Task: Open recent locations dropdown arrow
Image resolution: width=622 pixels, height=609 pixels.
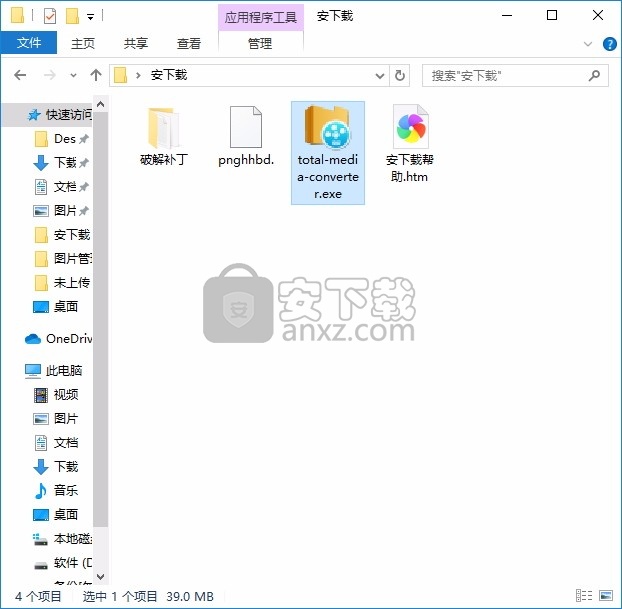Action: [x=73, y=75]
